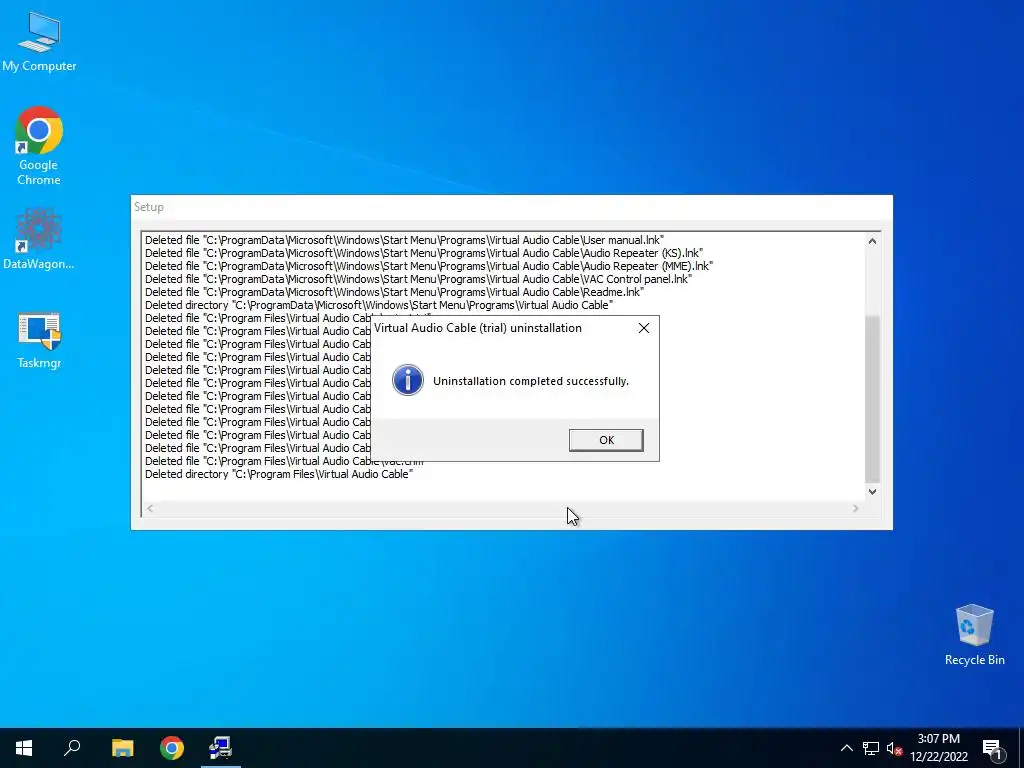This screenshot has width=1024, height=768.
Task: Click 'Uninstallation completed successfully.' message
Action: pyautogui.click(x=531, y=381)
